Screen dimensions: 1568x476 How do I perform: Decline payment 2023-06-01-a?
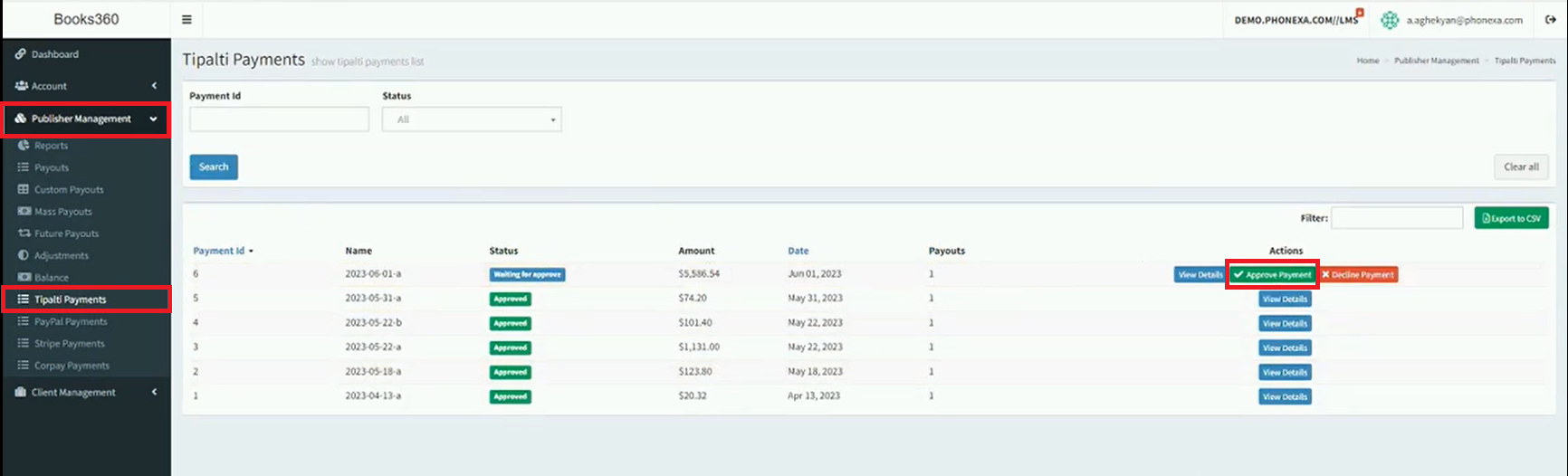pyautogui.click(x=1358, y=274)
